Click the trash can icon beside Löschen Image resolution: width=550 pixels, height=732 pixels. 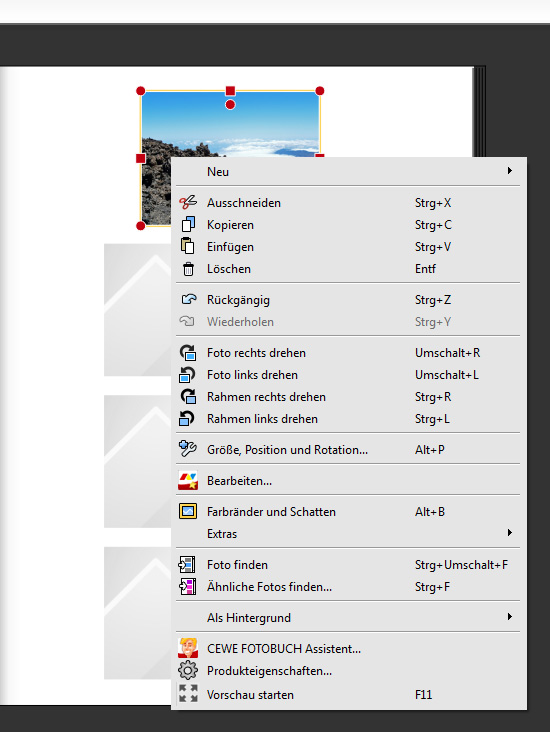coord(188,269)
